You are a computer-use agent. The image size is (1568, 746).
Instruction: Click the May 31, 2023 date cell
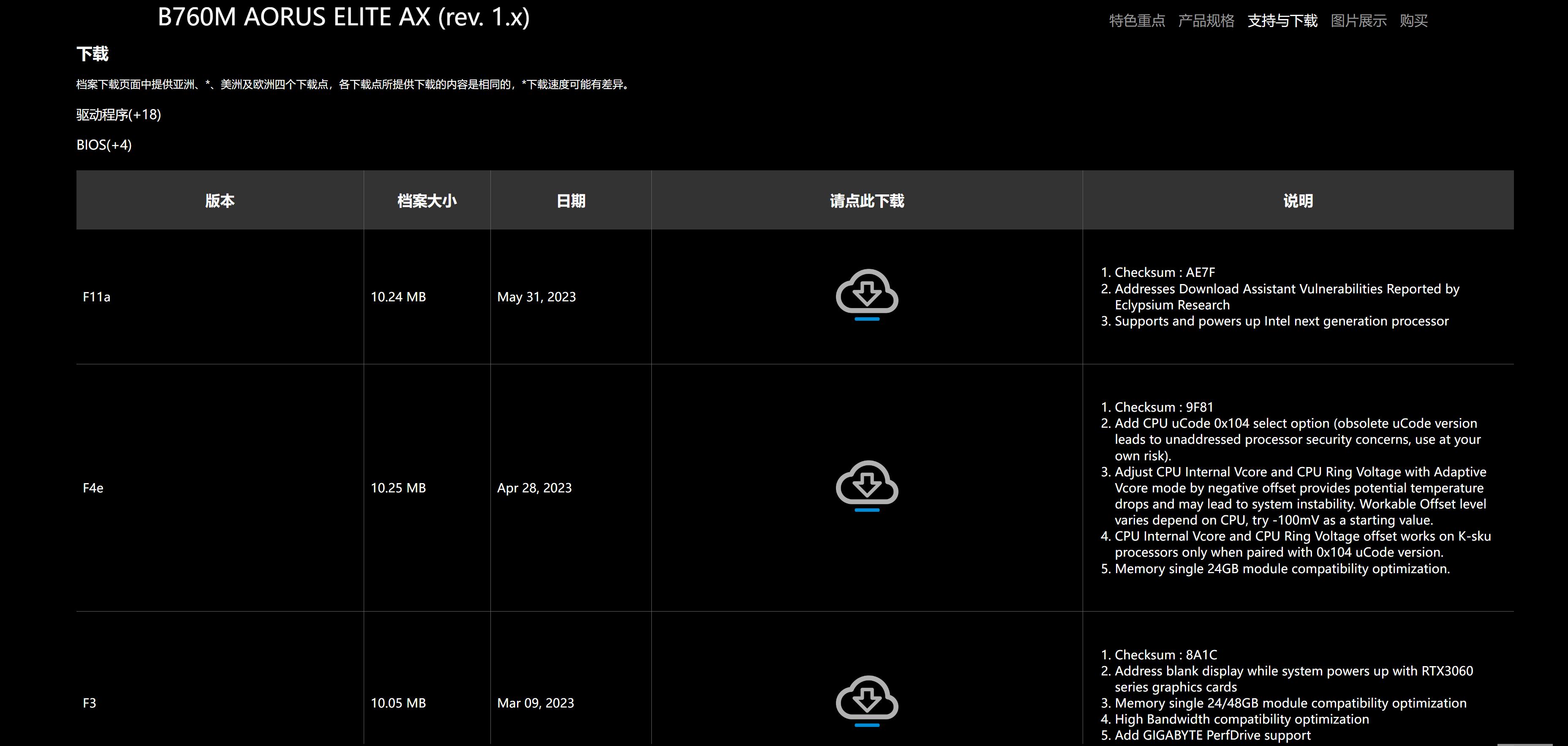536,297
